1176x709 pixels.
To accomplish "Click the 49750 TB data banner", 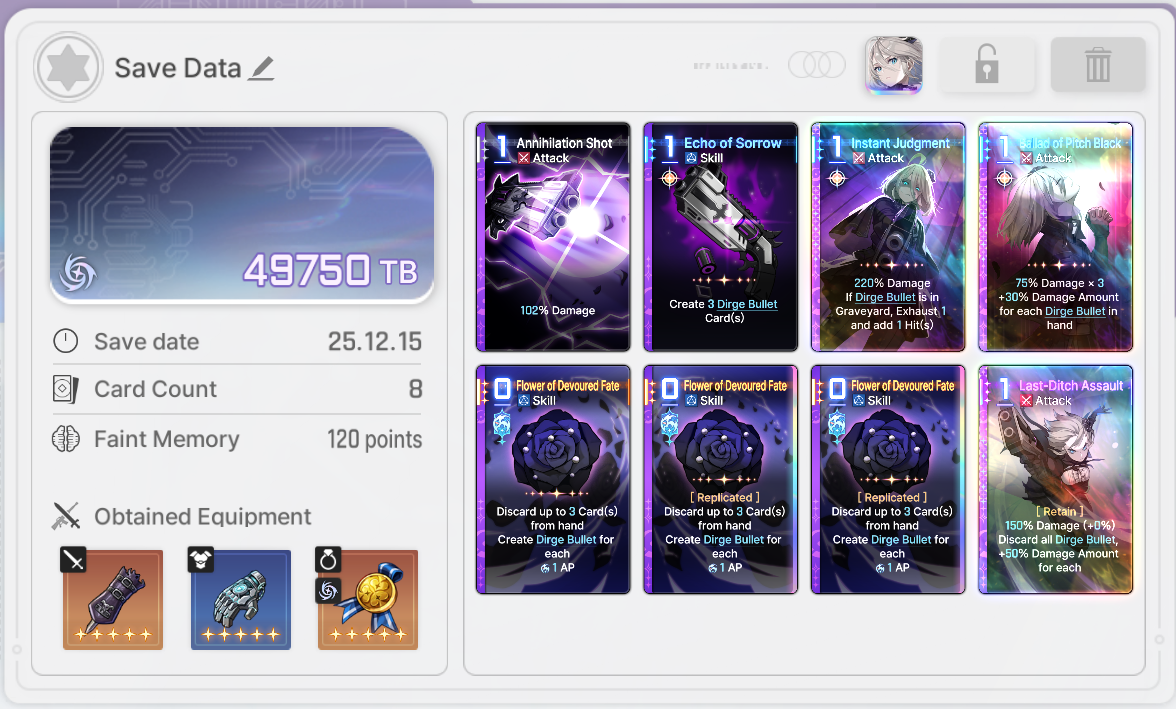I will tap(242, 215).
